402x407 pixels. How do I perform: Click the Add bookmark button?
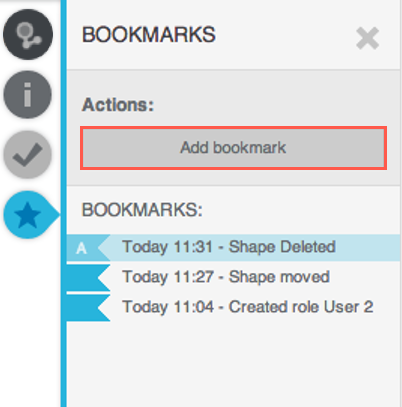tap(233, 148)
